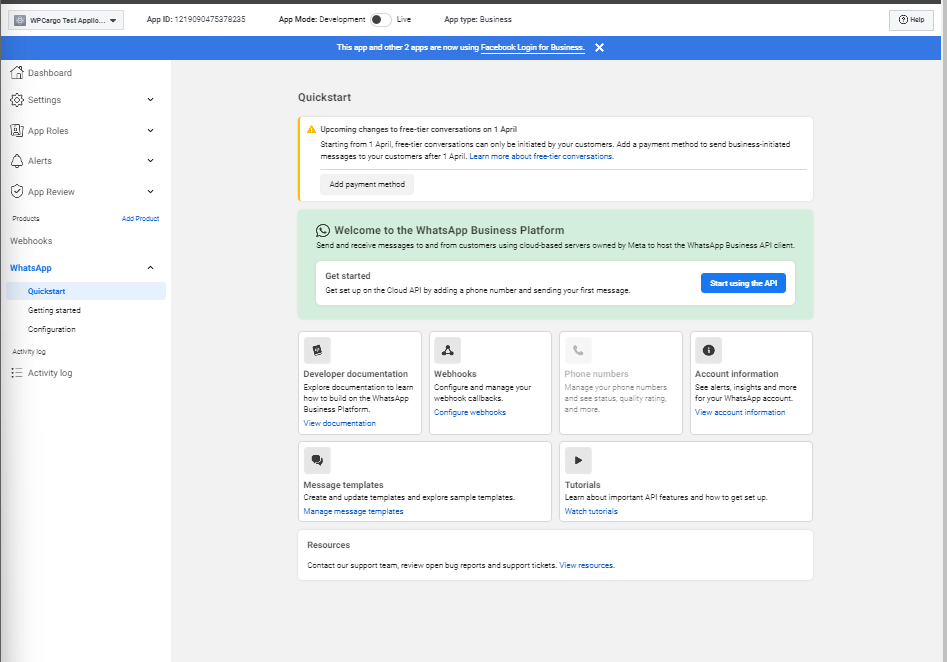
Task: Click the Developer documentation card icon
Action: coord(317,350)
